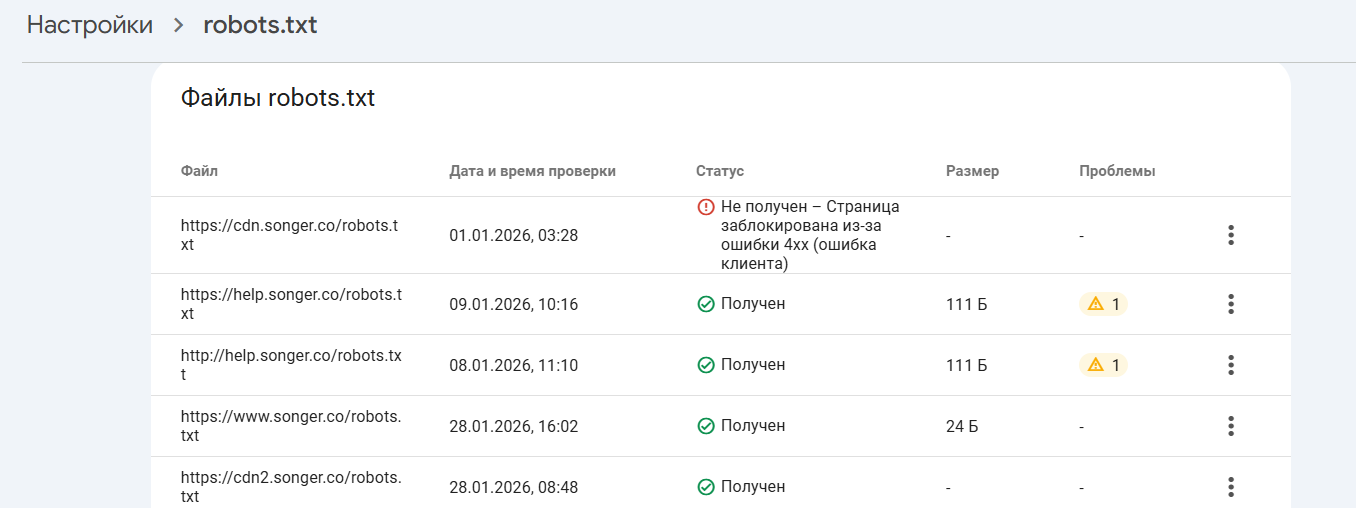
Task: Click the Проблемы column header
Action: 1117,171
